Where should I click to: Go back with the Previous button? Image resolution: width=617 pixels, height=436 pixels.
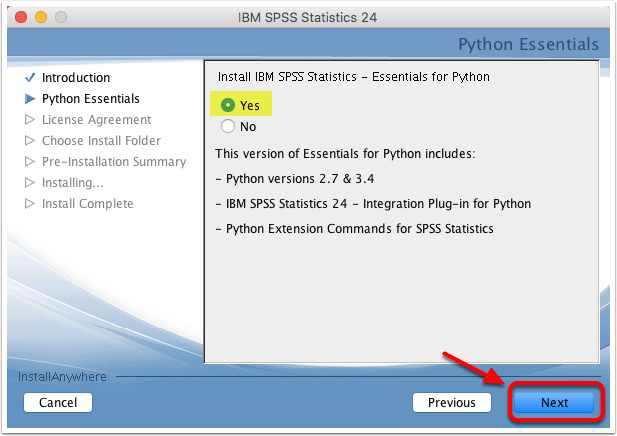tap(452, 403)
